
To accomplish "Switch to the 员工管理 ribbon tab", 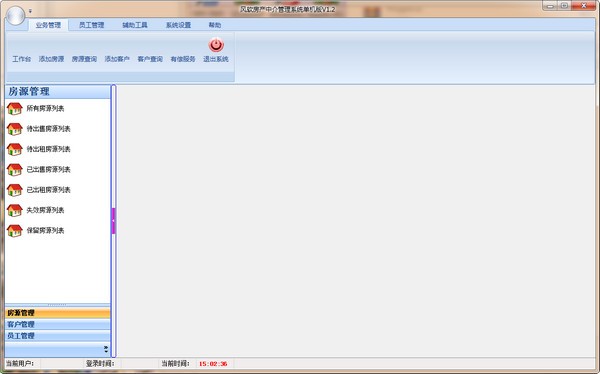I will [91, 25].
